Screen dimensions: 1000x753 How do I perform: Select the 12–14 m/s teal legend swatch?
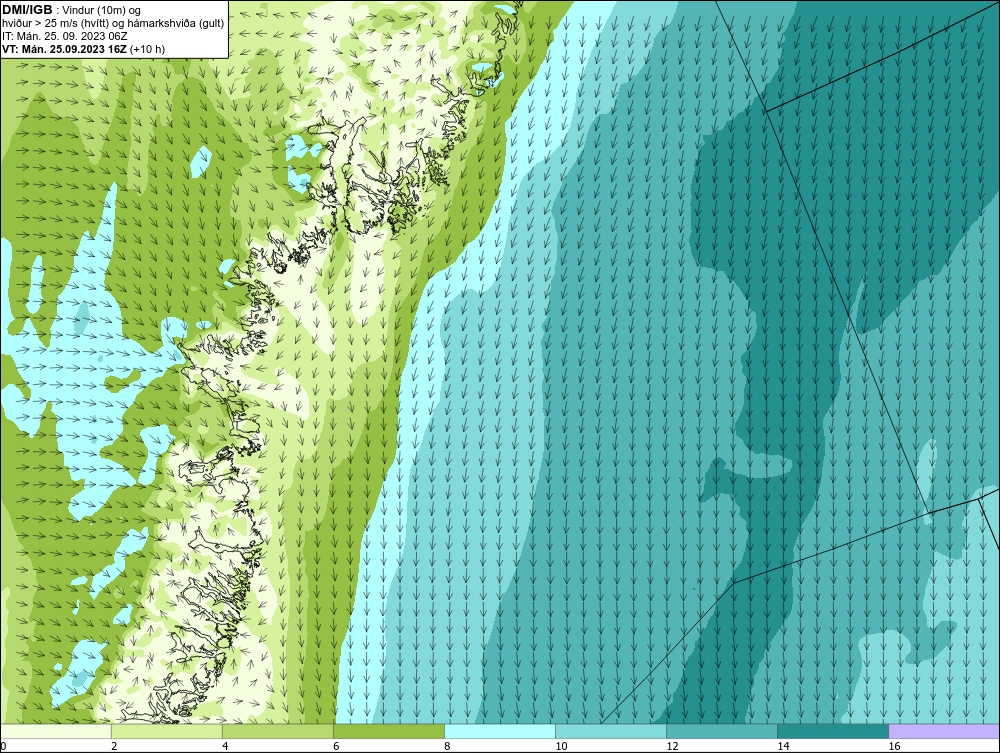(722, 731)
